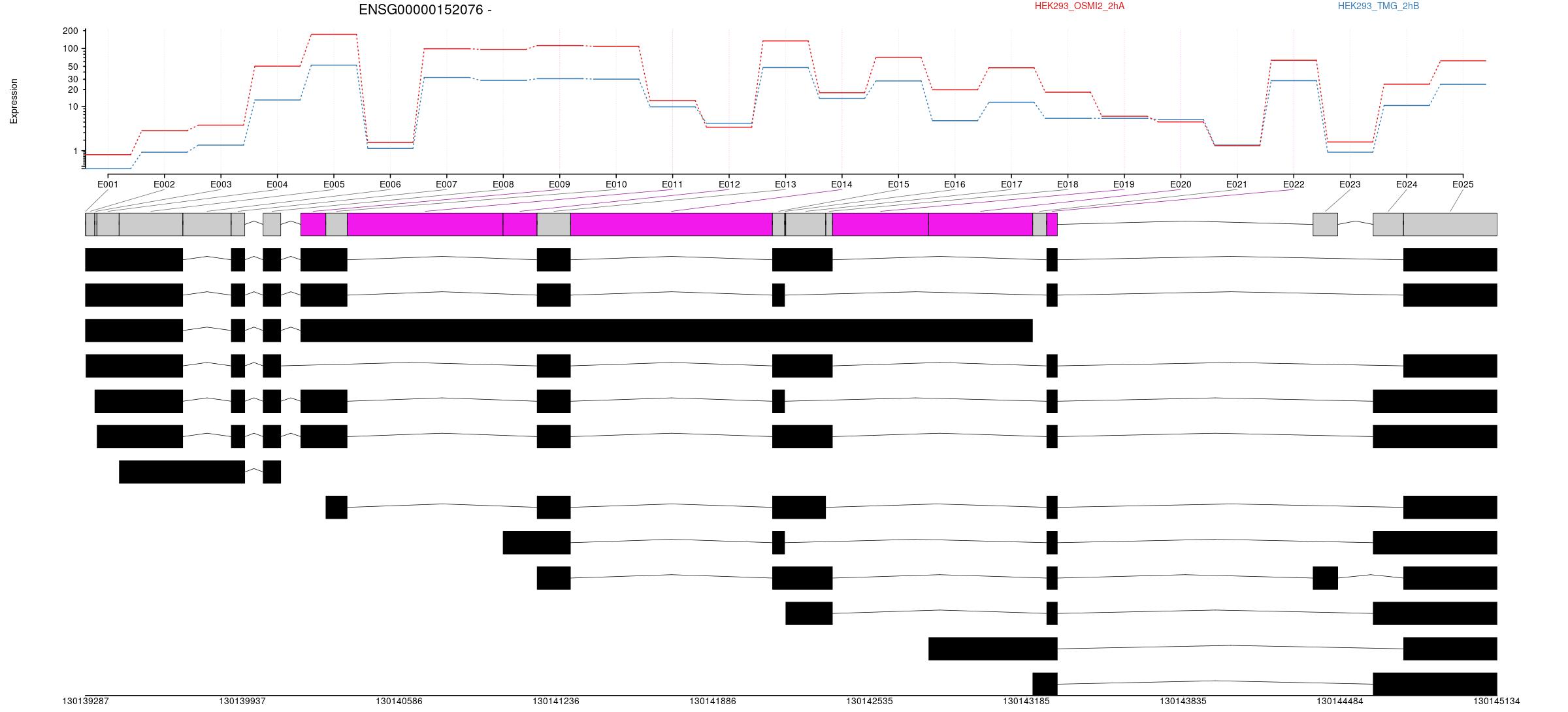Click genomic coordinate 130143835

point(1183,701)
